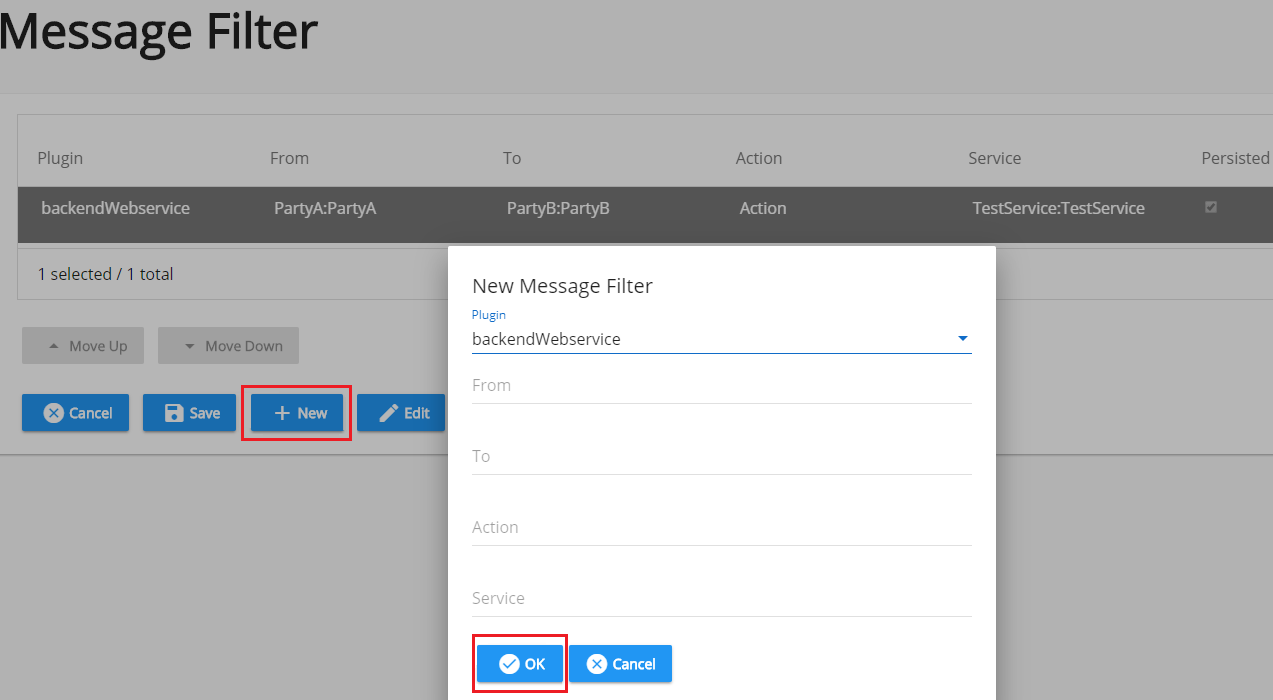Click the From field in the dialog

coord(720,386)
